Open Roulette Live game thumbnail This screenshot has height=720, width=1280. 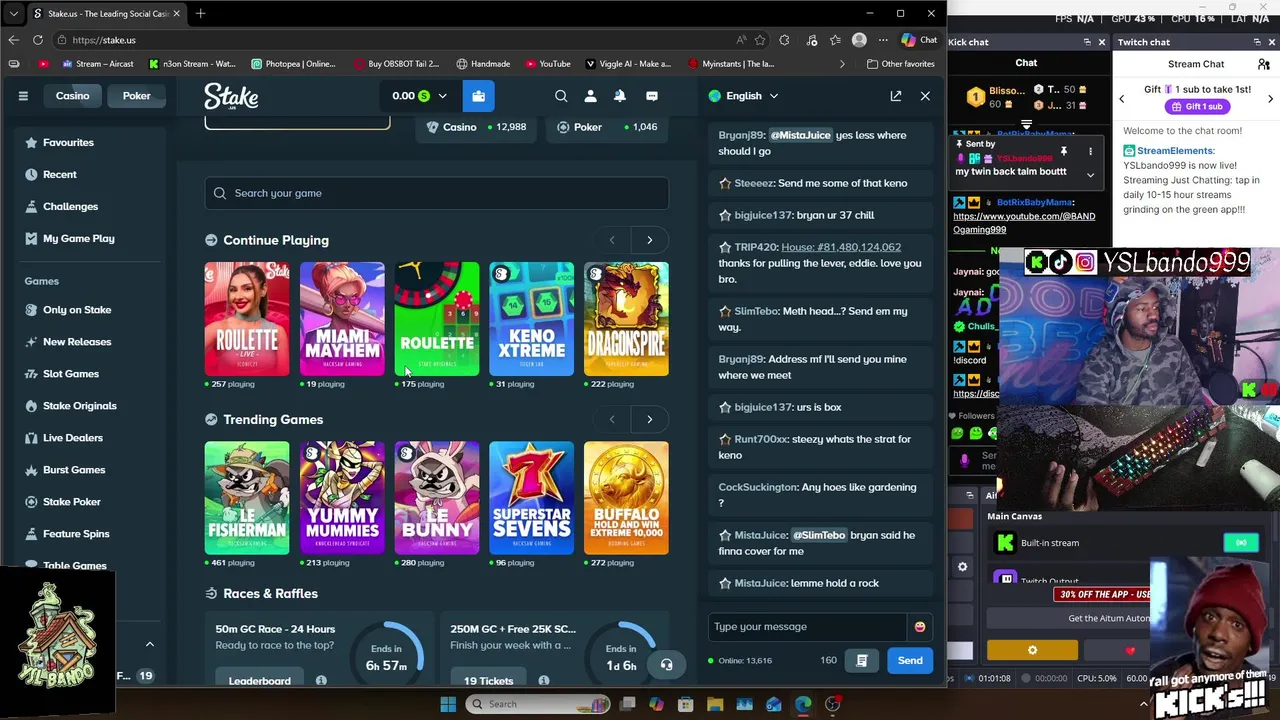(247, 319)
